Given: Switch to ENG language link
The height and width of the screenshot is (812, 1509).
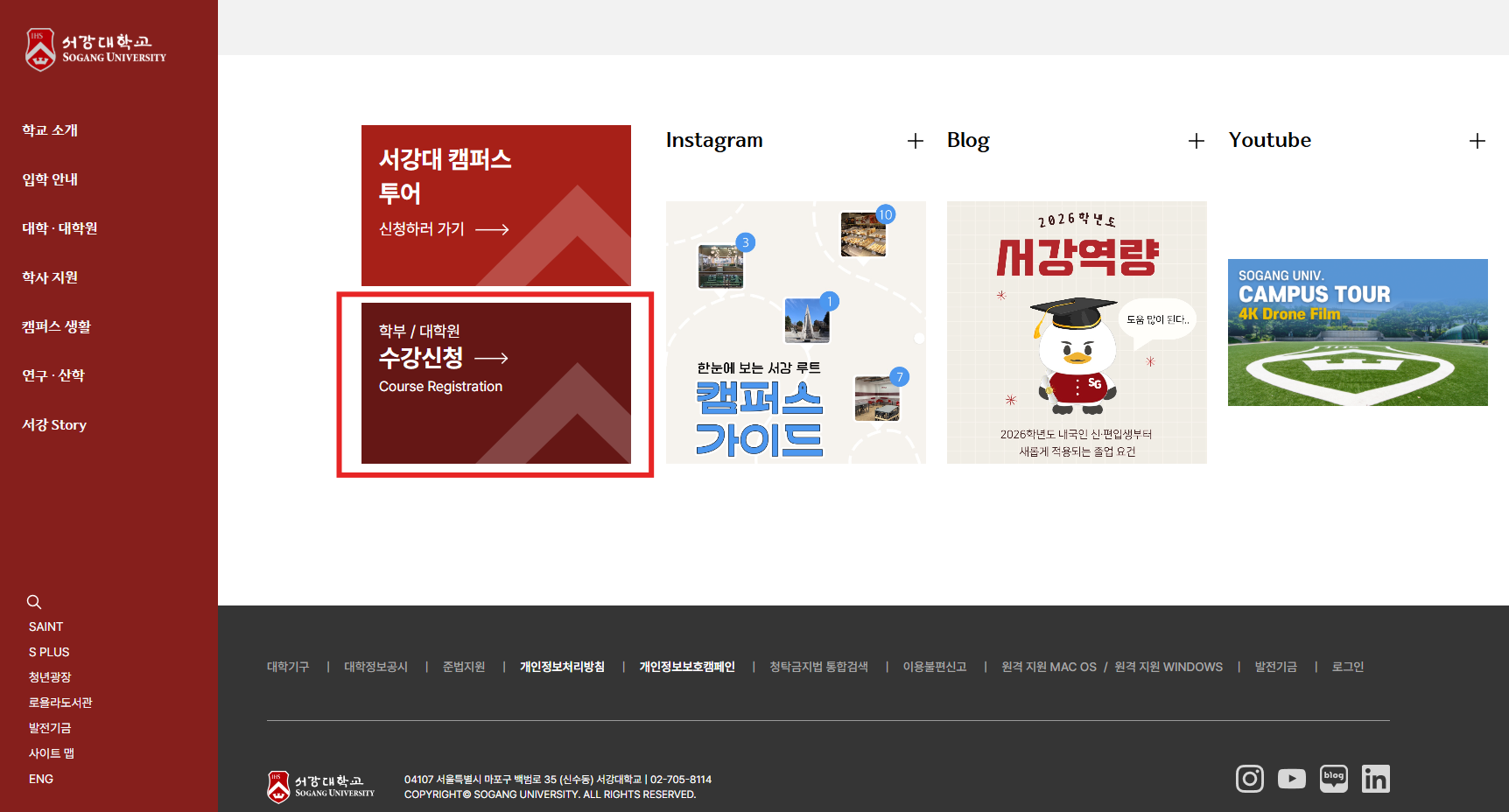Looking at the screenshot, I should coord(41,779).
